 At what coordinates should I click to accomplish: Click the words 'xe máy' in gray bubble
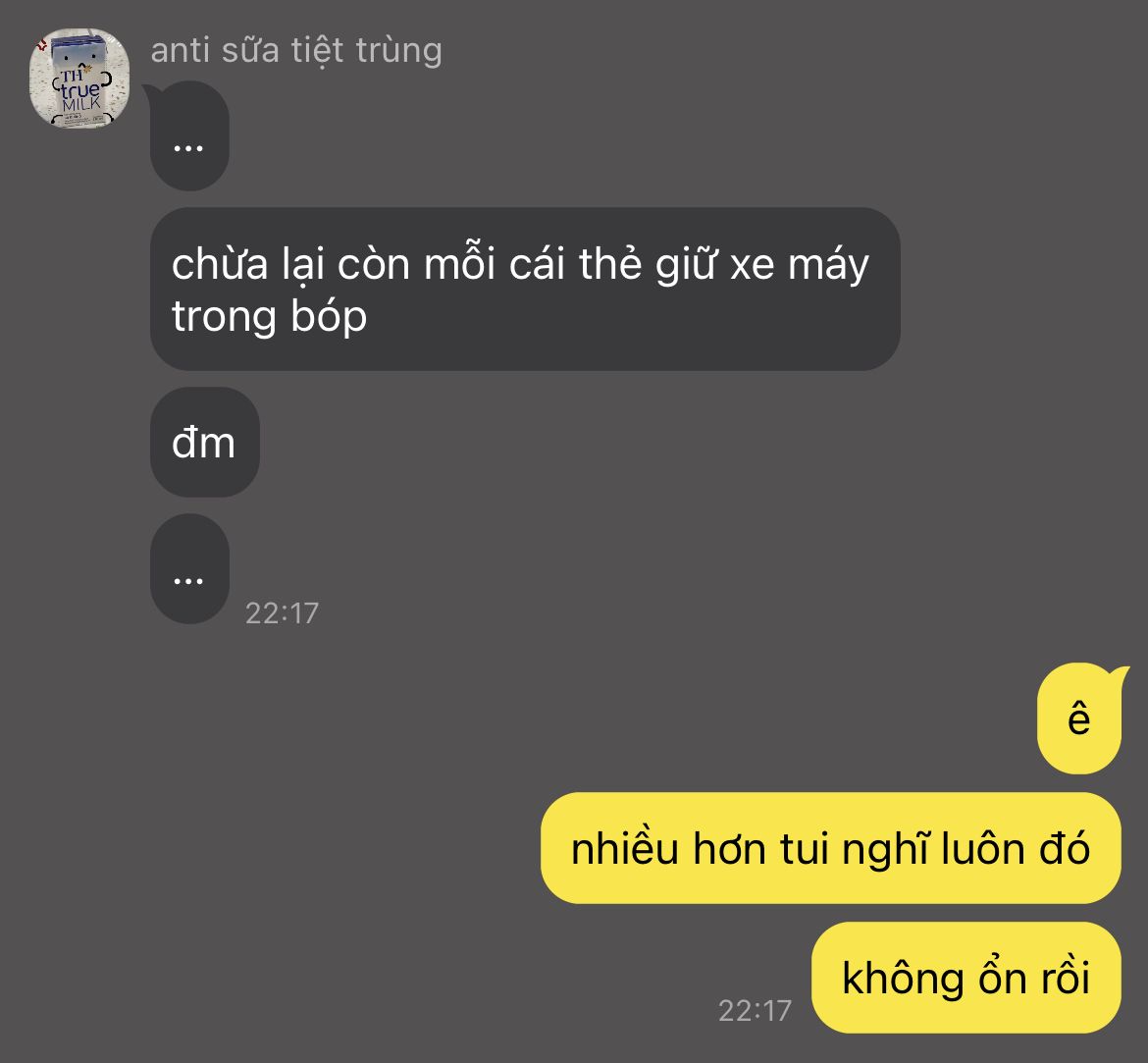[800, 264]
